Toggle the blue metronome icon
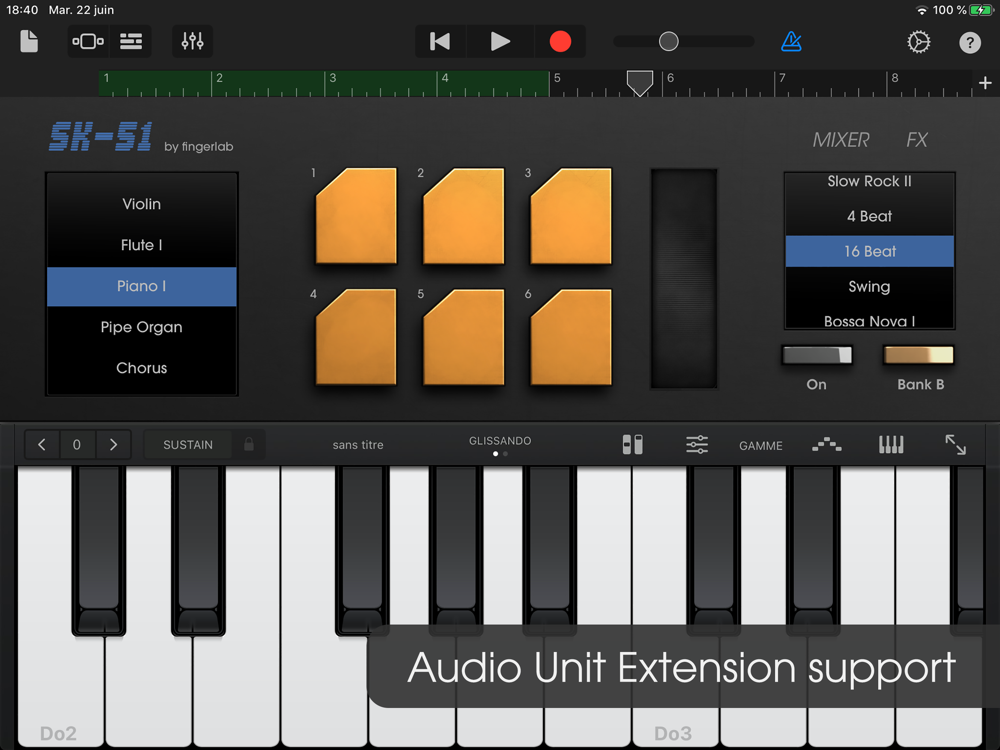 (791, 41)
